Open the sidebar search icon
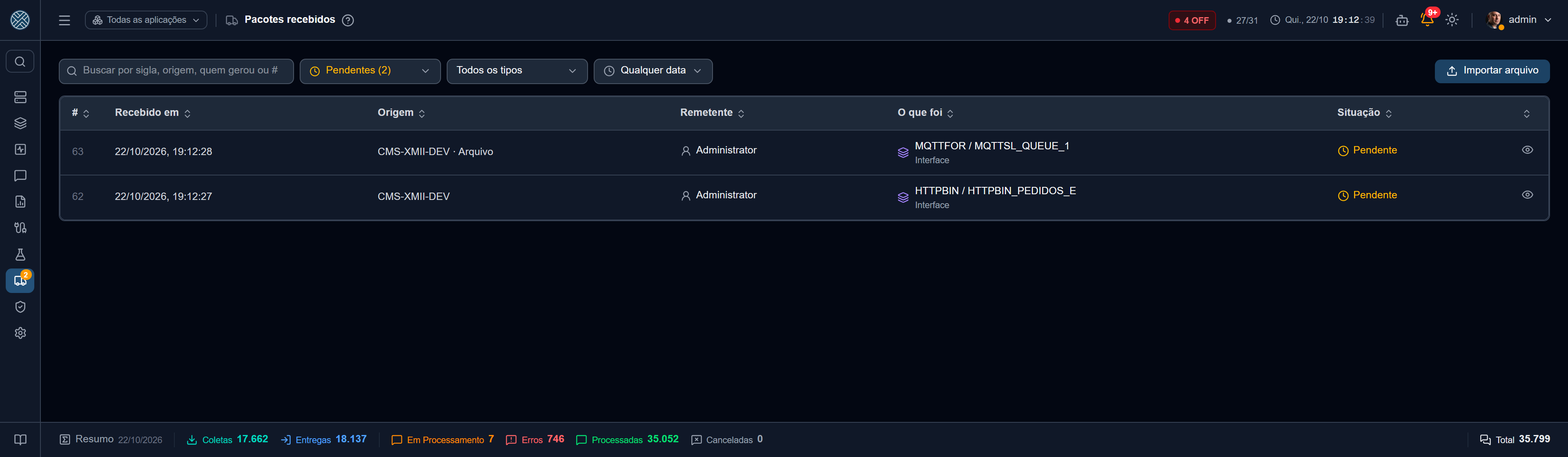 pyautogui.click(x=20, y=62)
